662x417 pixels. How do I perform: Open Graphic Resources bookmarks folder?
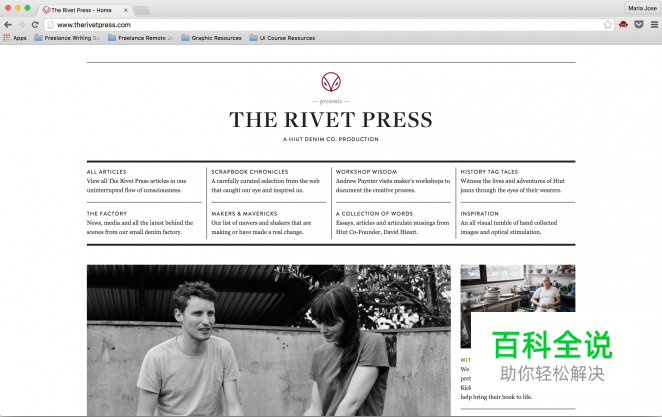(211, 38)
